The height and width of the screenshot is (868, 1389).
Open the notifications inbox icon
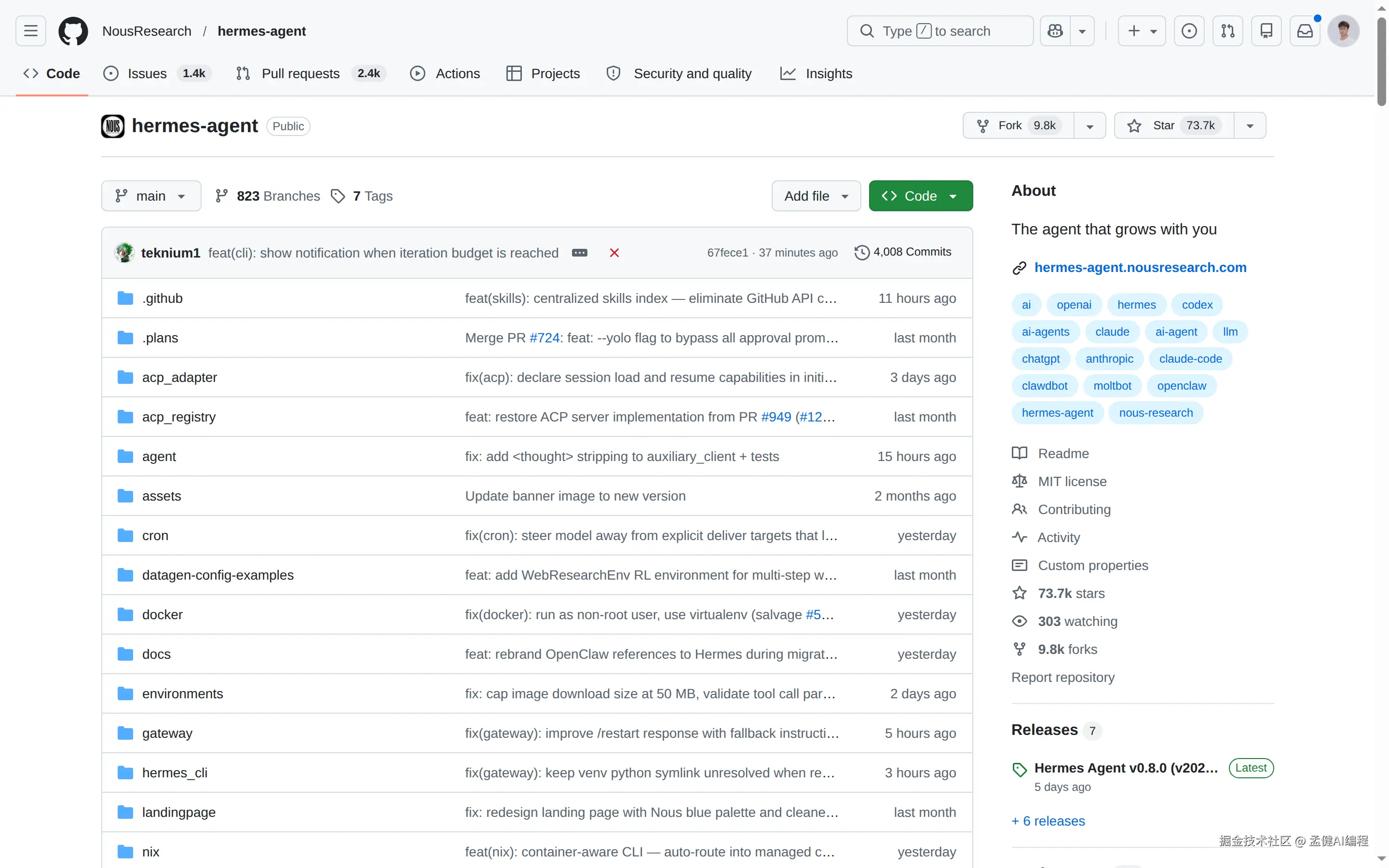click(x=1305, y=31)
